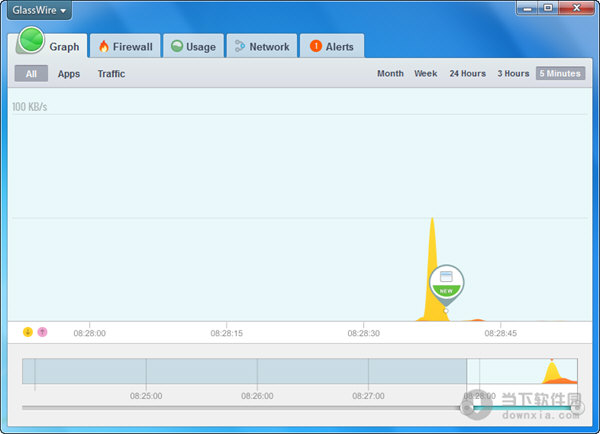Minimize the GlassWire window

click(x=527, y=8)
